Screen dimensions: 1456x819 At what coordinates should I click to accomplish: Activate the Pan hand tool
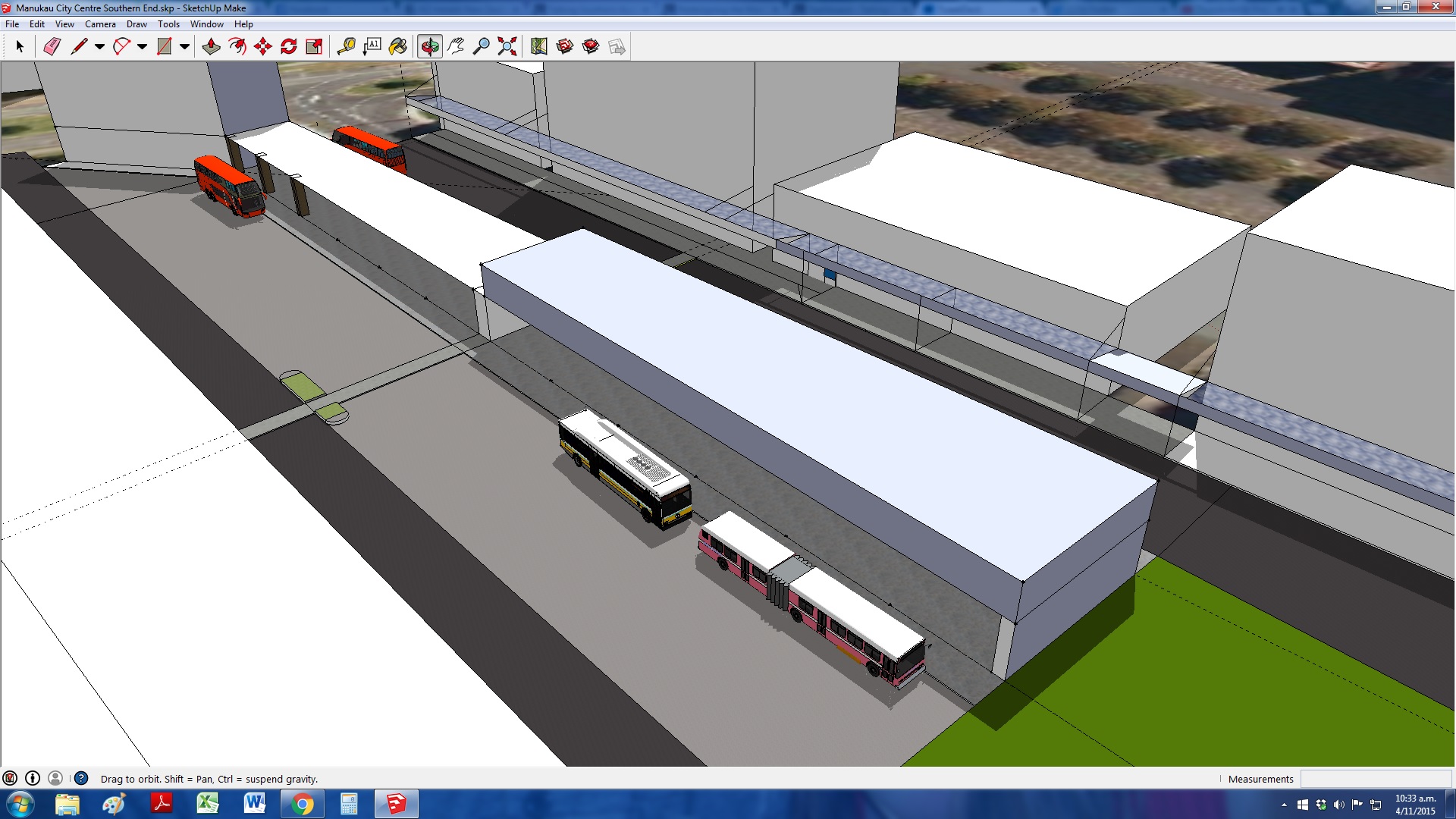point(455,47)
